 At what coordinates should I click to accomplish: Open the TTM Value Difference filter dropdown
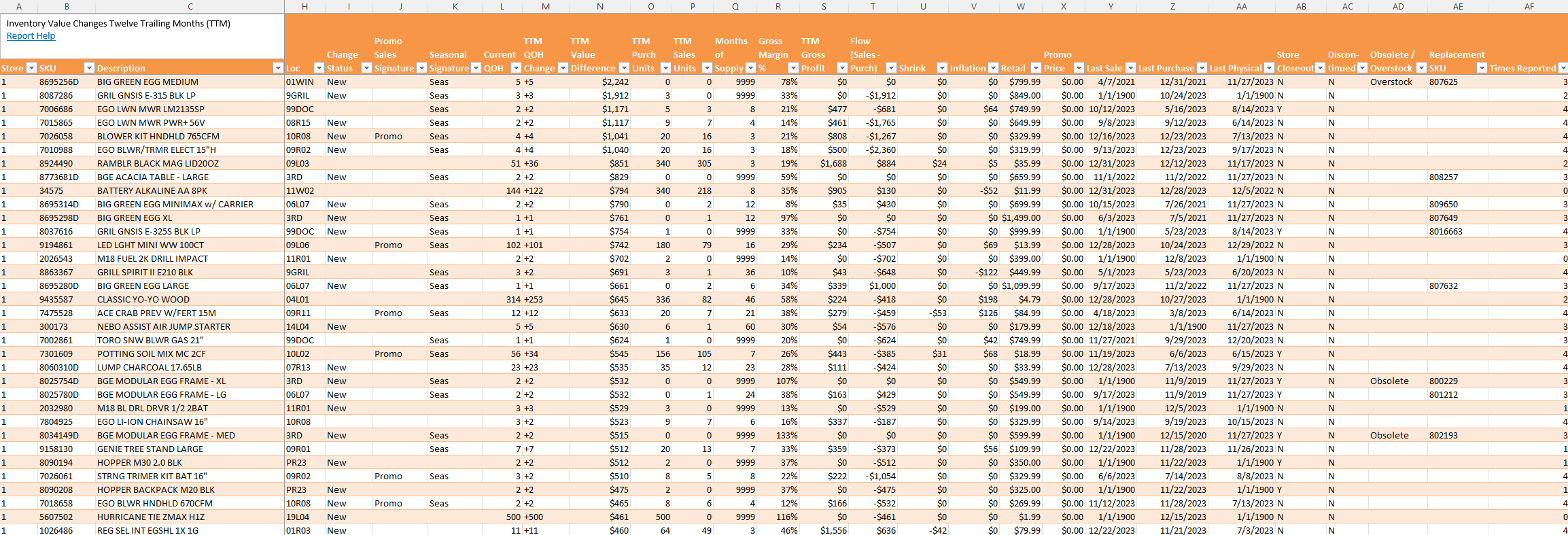(x=624, y=68)
